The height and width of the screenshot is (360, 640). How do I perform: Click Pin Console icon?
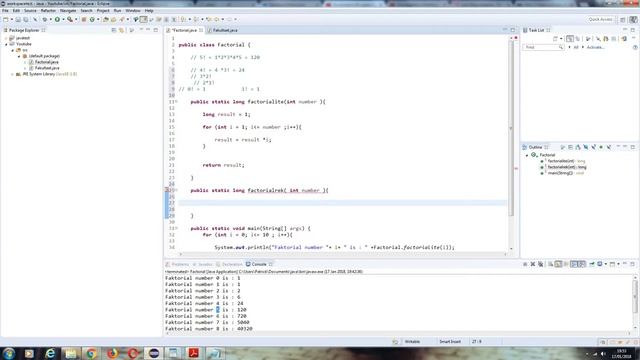[592, 264]
